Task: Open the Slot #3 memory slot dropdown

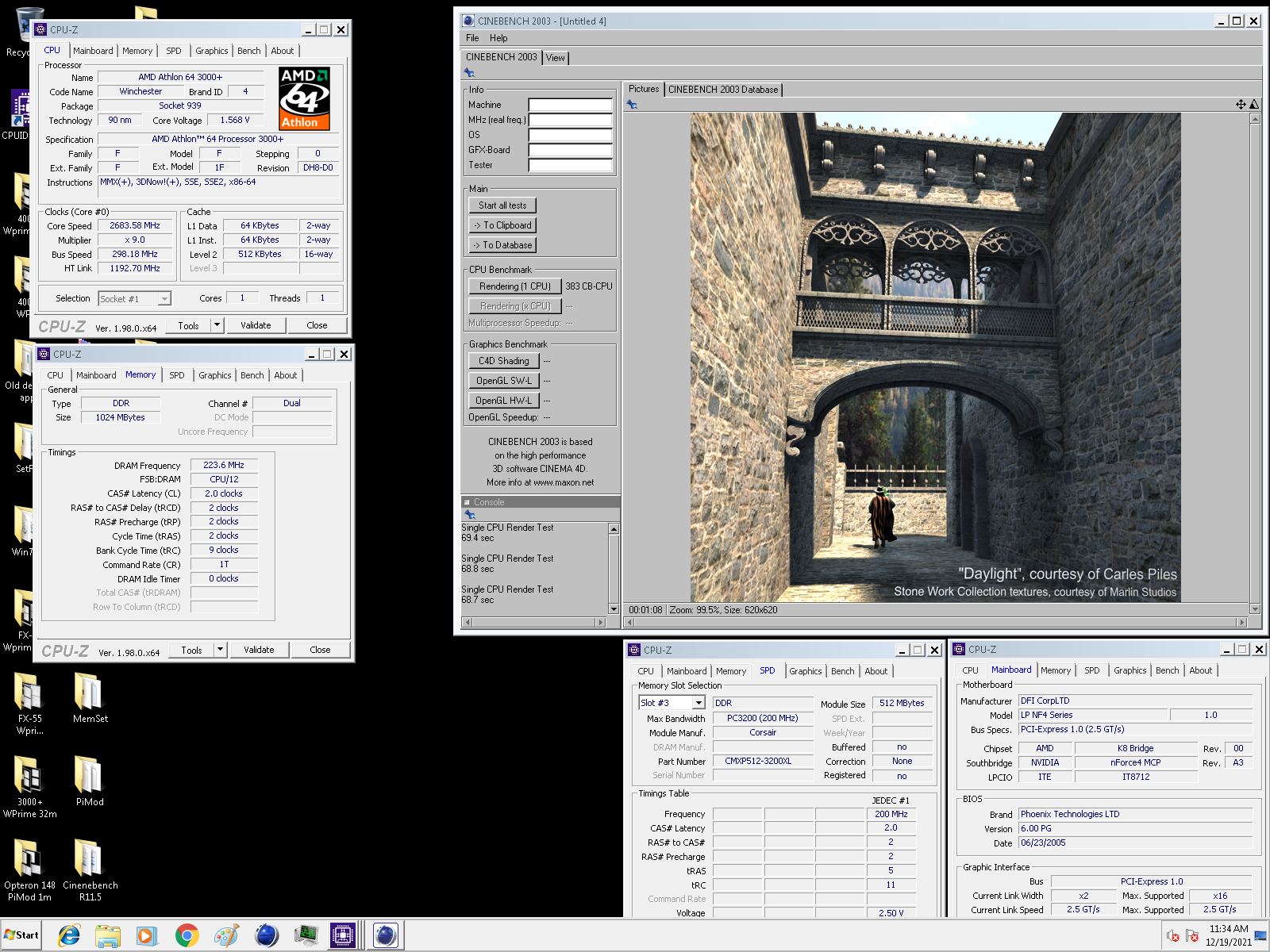Action: tap(698, 703)
